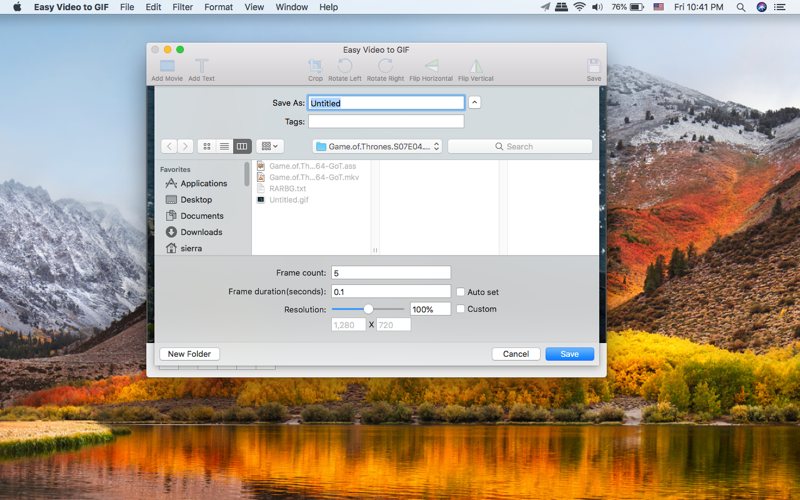
Task: Collapse the save dialog with chevron button
Action: (474, 103)
